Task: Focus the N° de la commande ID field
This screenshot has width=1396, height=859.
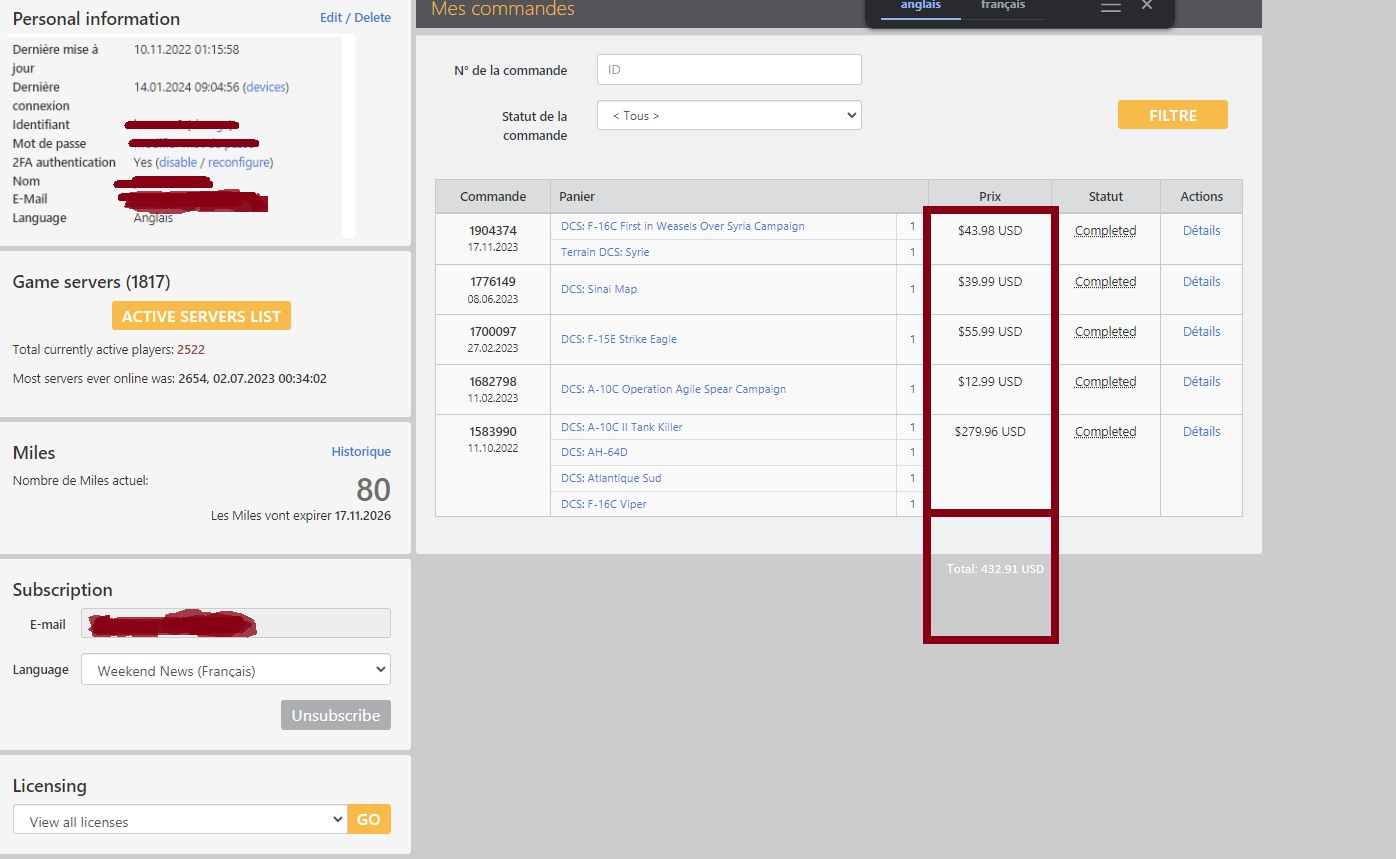Action: [x=729, y=70]
